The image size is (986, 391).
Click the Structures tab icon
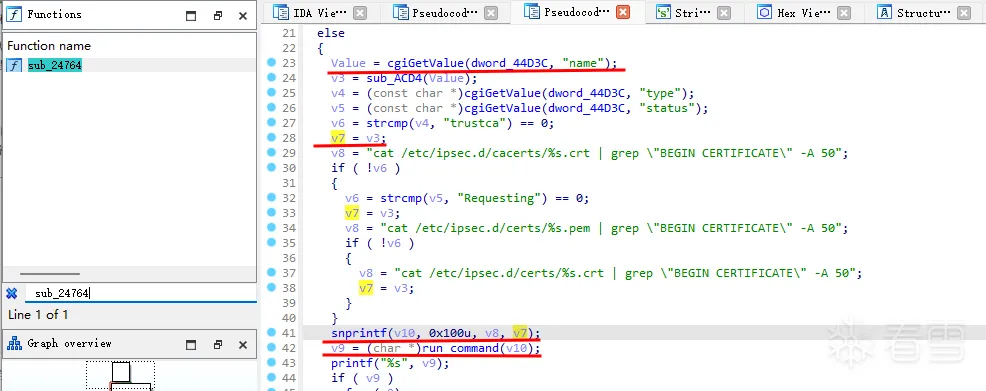pos(885,13)
